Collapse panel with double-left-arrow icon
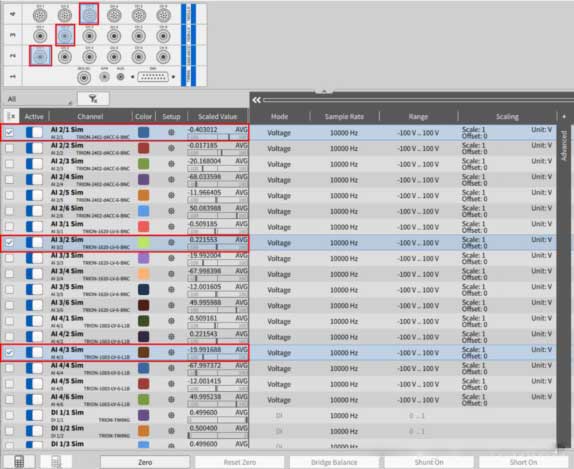Screen dimensions: 574x469 point(257,100)
